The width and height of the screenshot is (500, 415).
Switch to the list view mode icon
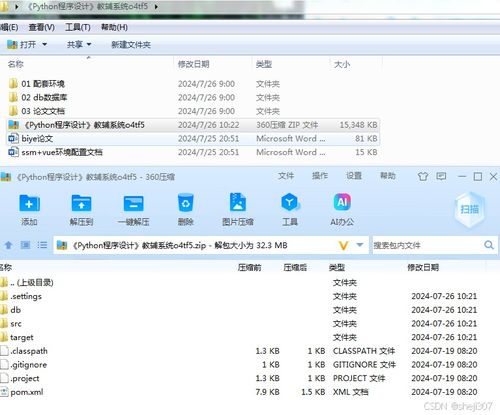(x=42, y=245)
